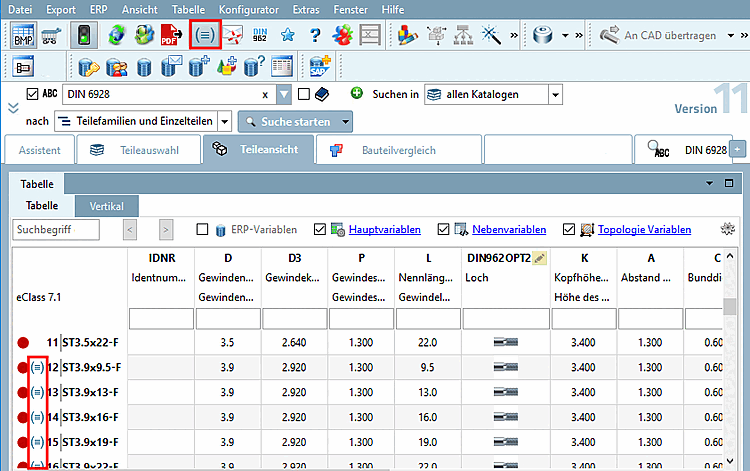Click the Hauptvariablen link
This screenshot has width=750, height=471.
coord(385,230)
